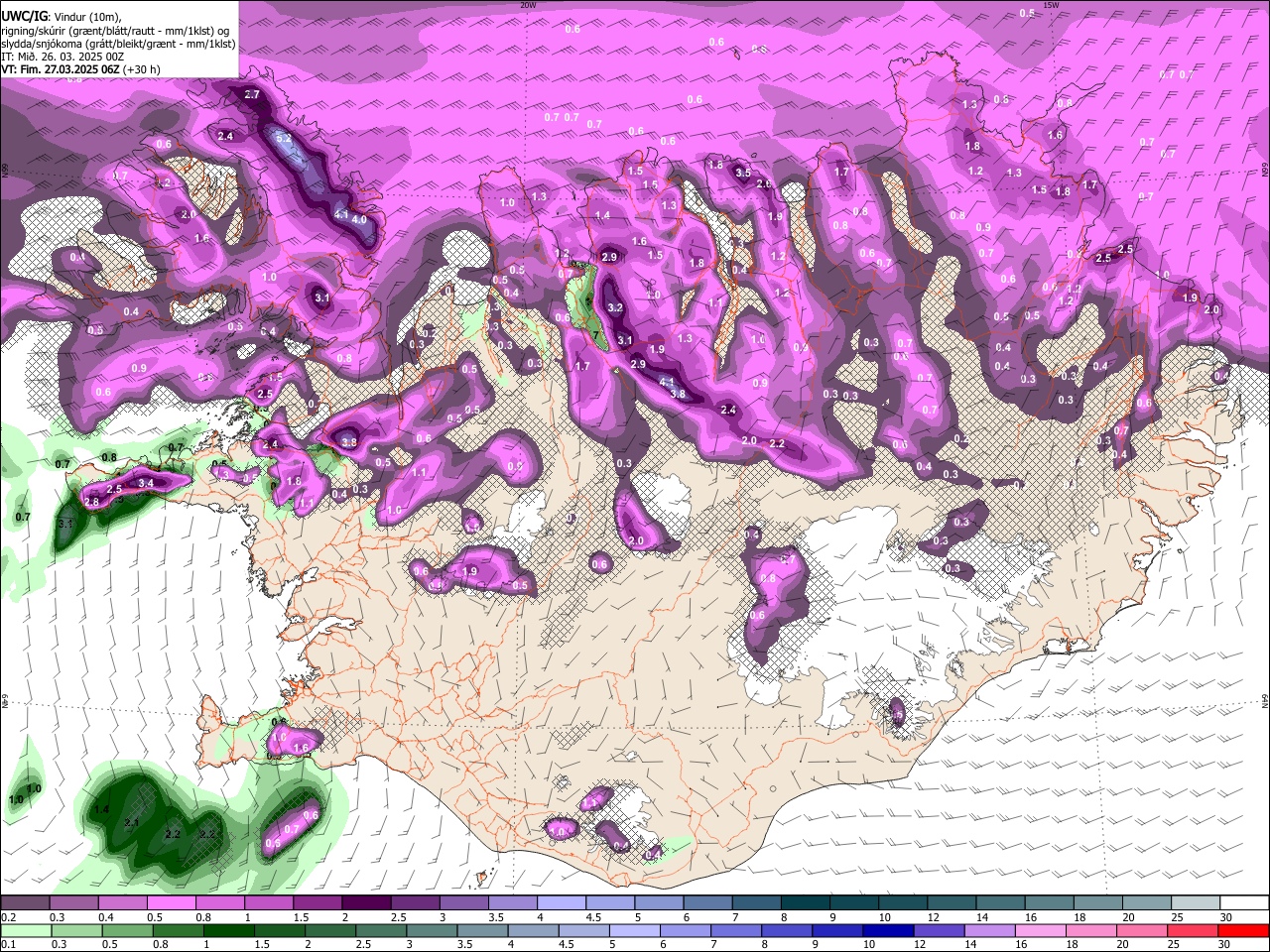Pick the palest green swatch starting lower legend

[x=26, y=930]
